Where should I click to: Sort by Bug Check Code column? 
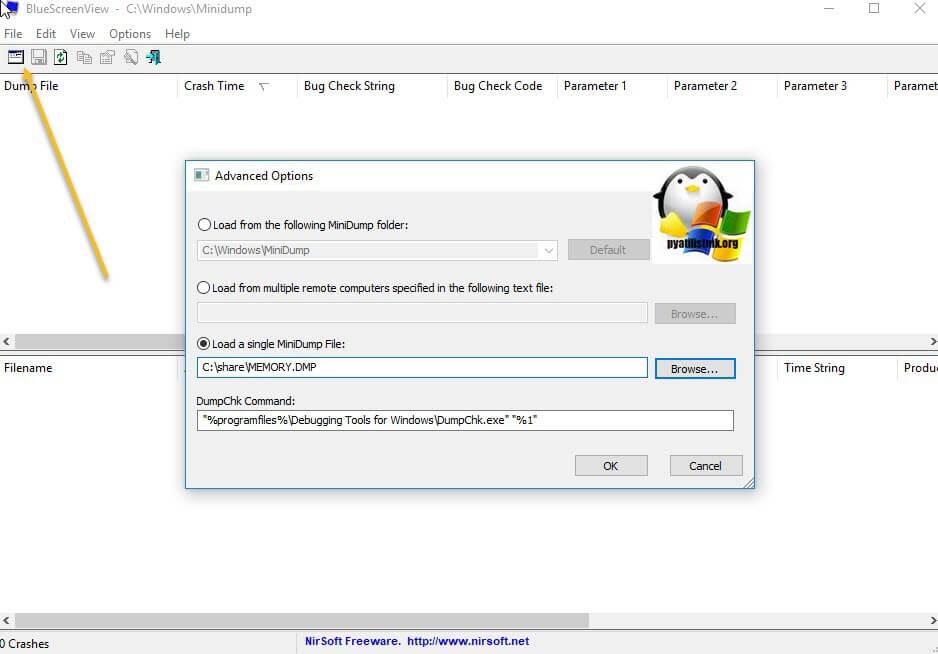(501, 86)
